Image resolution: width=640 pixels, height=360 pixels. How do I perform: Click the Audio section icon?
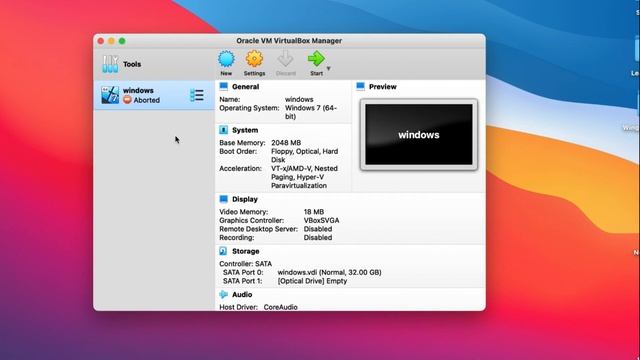(x=223, y=294)
